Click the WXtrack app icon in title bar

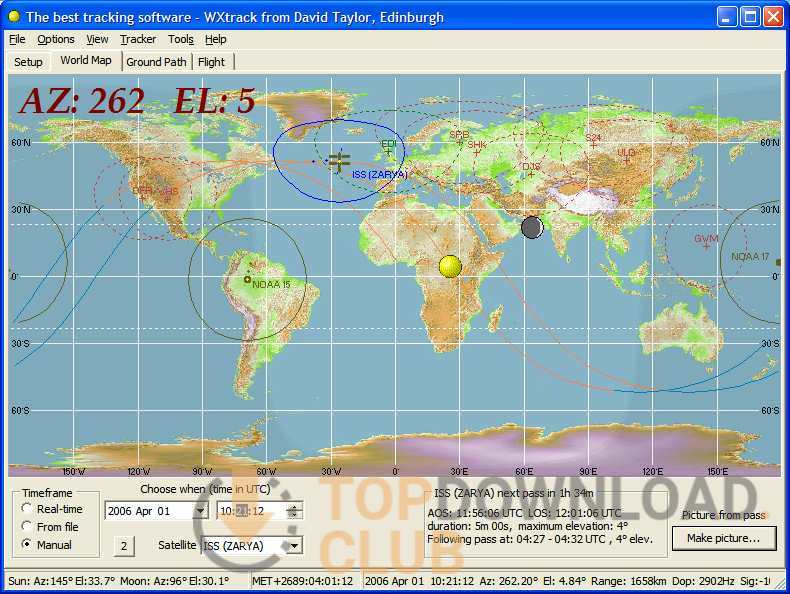point(14,17)
